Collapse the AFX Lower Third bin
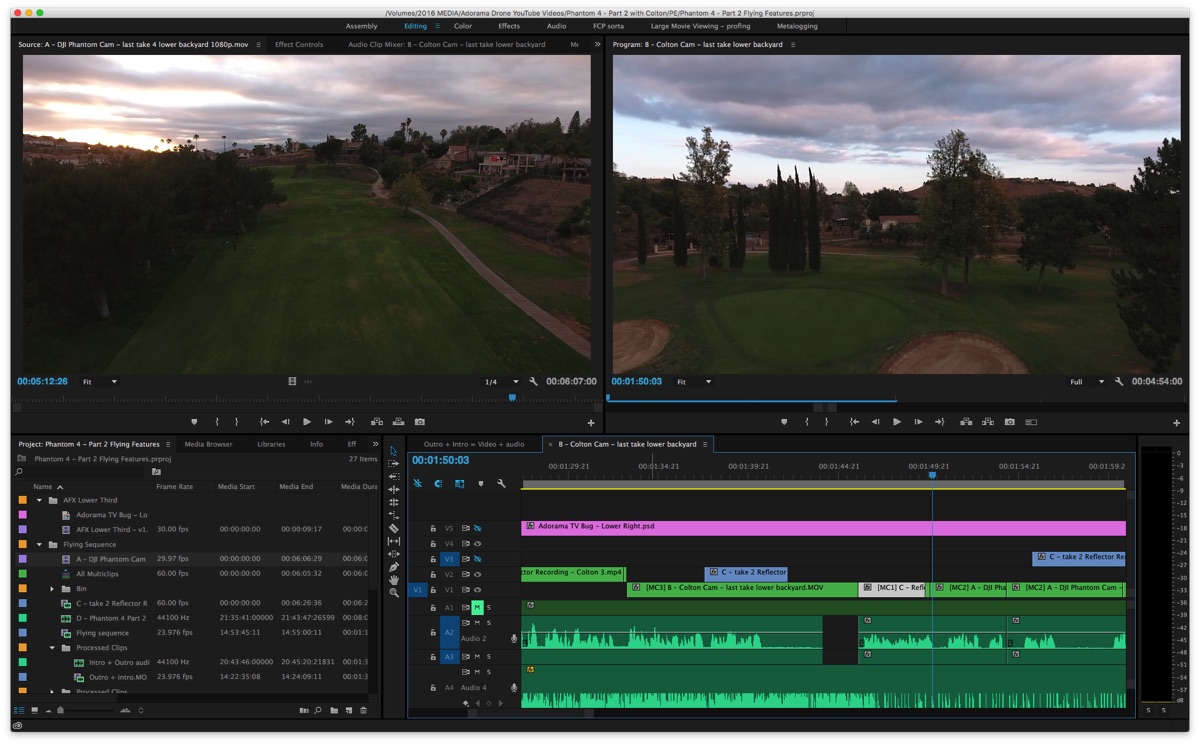1200x745 pixels. tap(40, 500)
